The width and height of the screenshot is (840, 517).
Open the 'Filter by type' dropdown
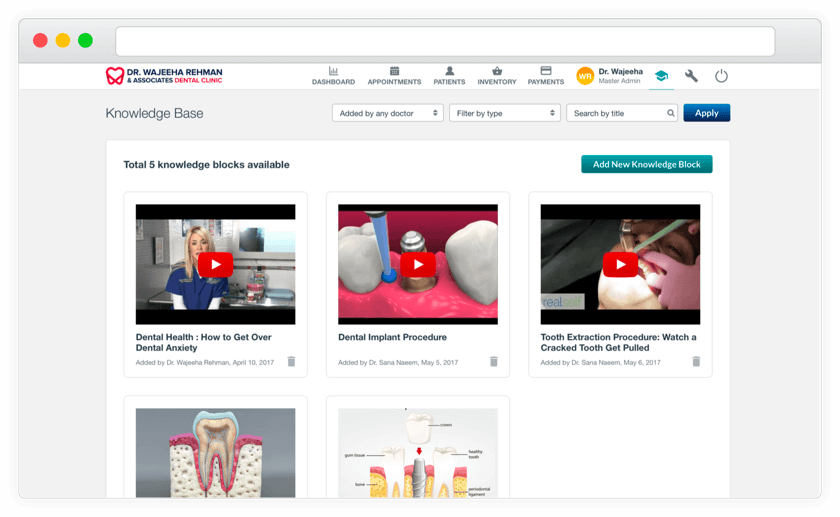505,113
